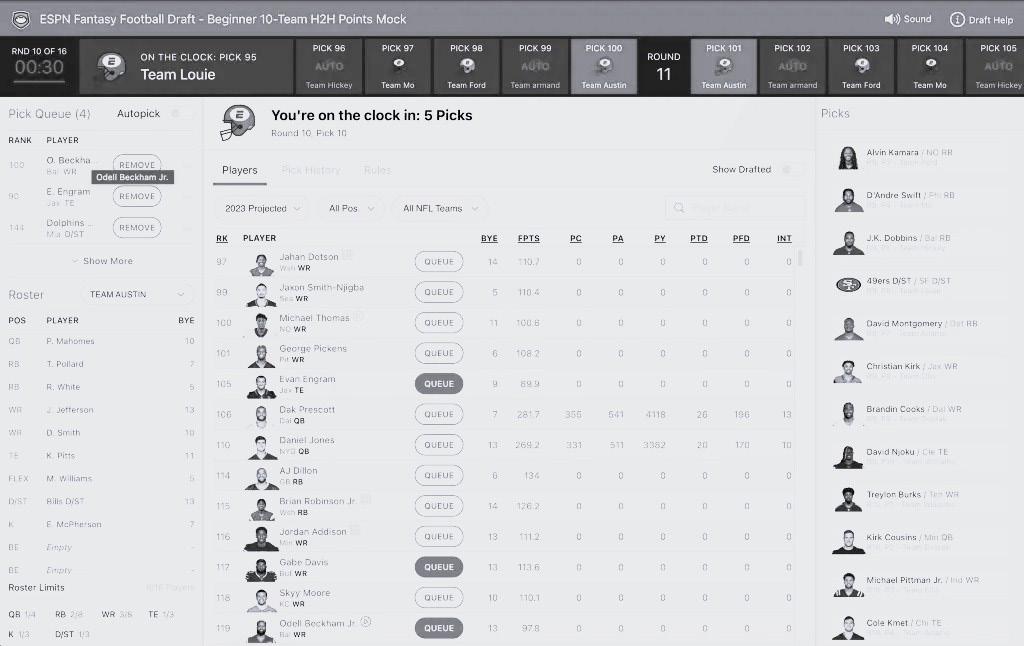Click the draft countdown timer progress bar
The width and height of the screenshot is (1024, 646).
[x=39, y=82]
